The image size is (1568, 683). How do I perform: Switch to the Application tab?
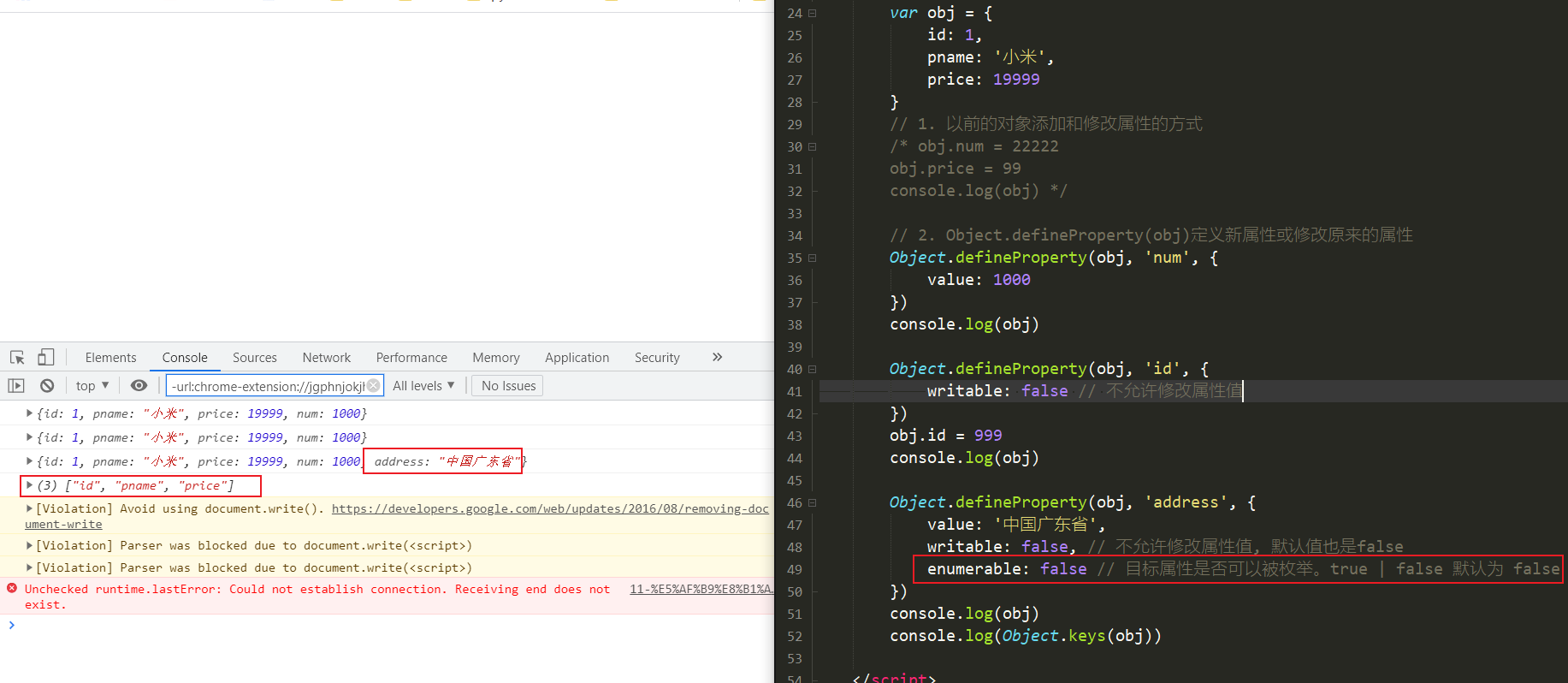coord(577,358)
